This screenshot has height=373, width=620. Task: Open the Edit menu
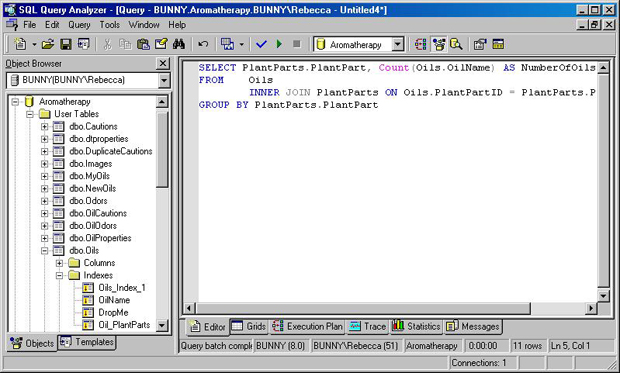(x=52, y=25)
